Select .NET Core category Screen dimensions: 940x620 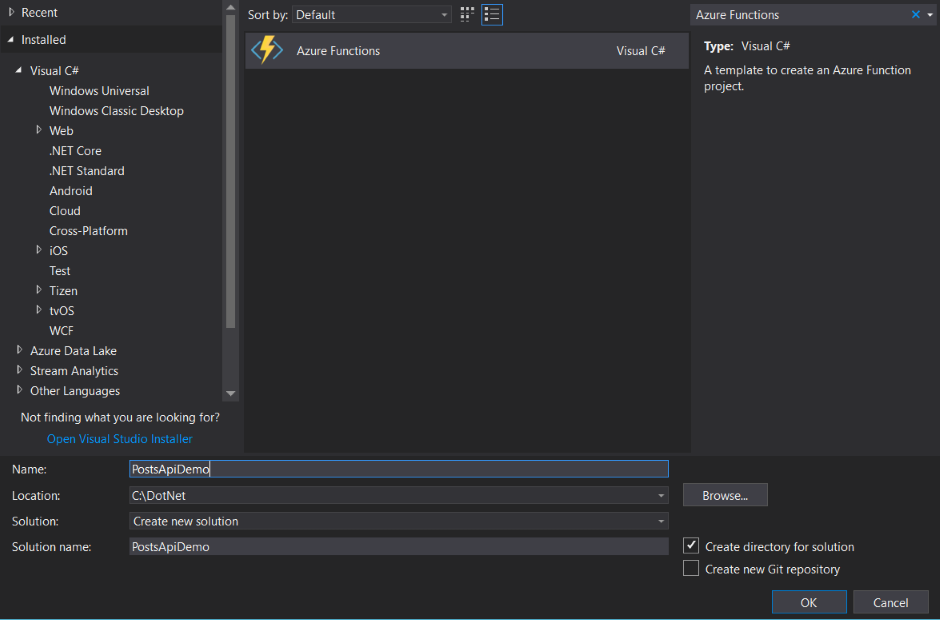pyautogui.click(x=75, y=151)
